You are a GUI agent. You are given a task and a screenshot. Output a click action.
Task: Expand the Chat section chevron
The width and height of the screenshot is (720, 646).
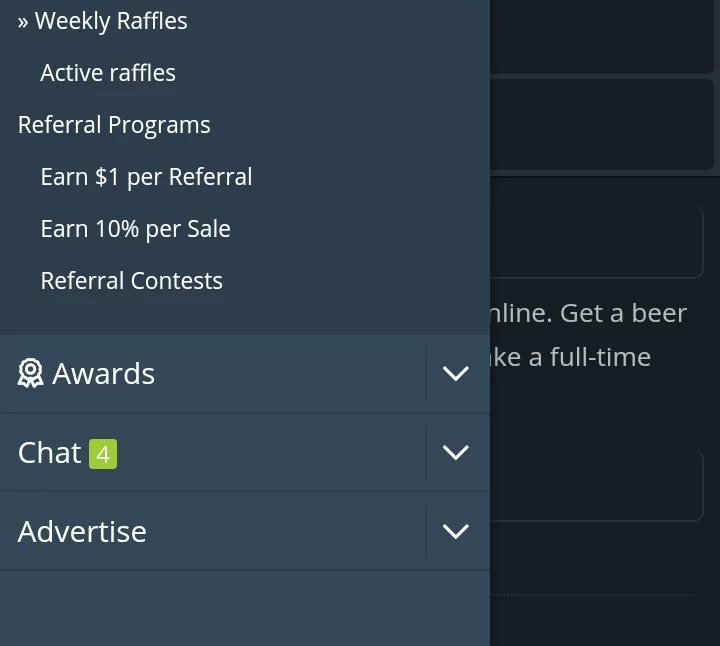[x=455, y=452]
